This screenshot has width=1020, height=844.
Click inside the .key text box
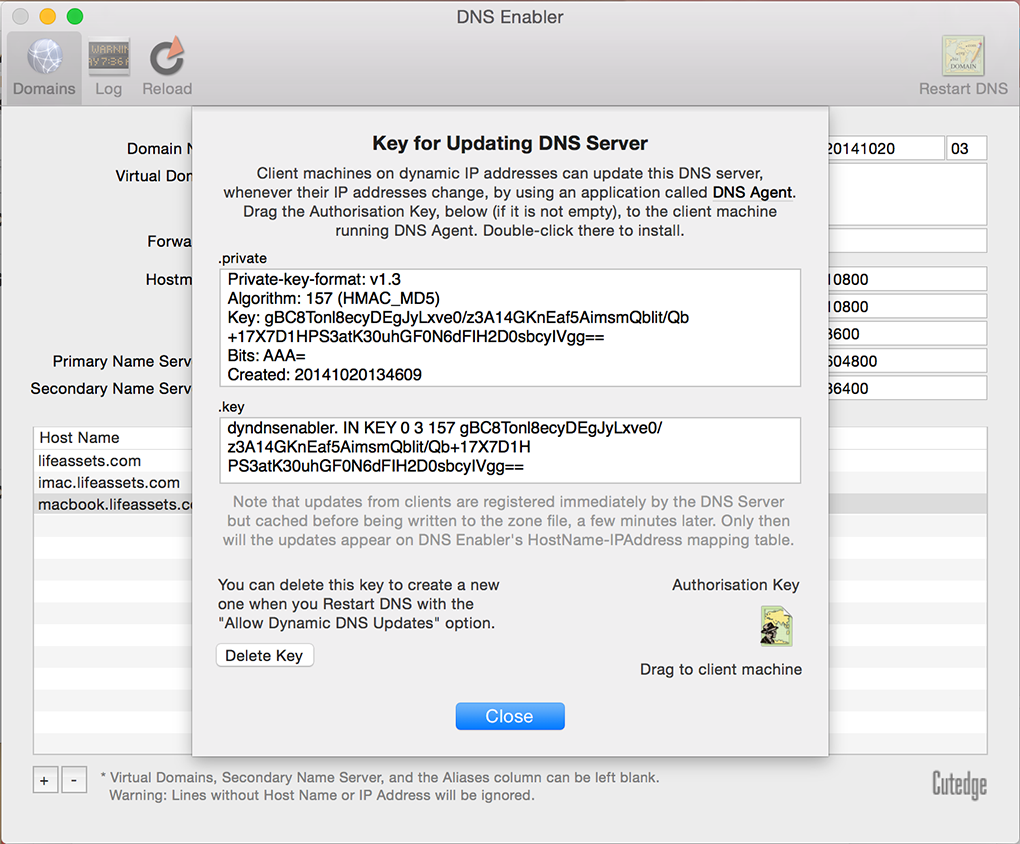click(509, 449)
